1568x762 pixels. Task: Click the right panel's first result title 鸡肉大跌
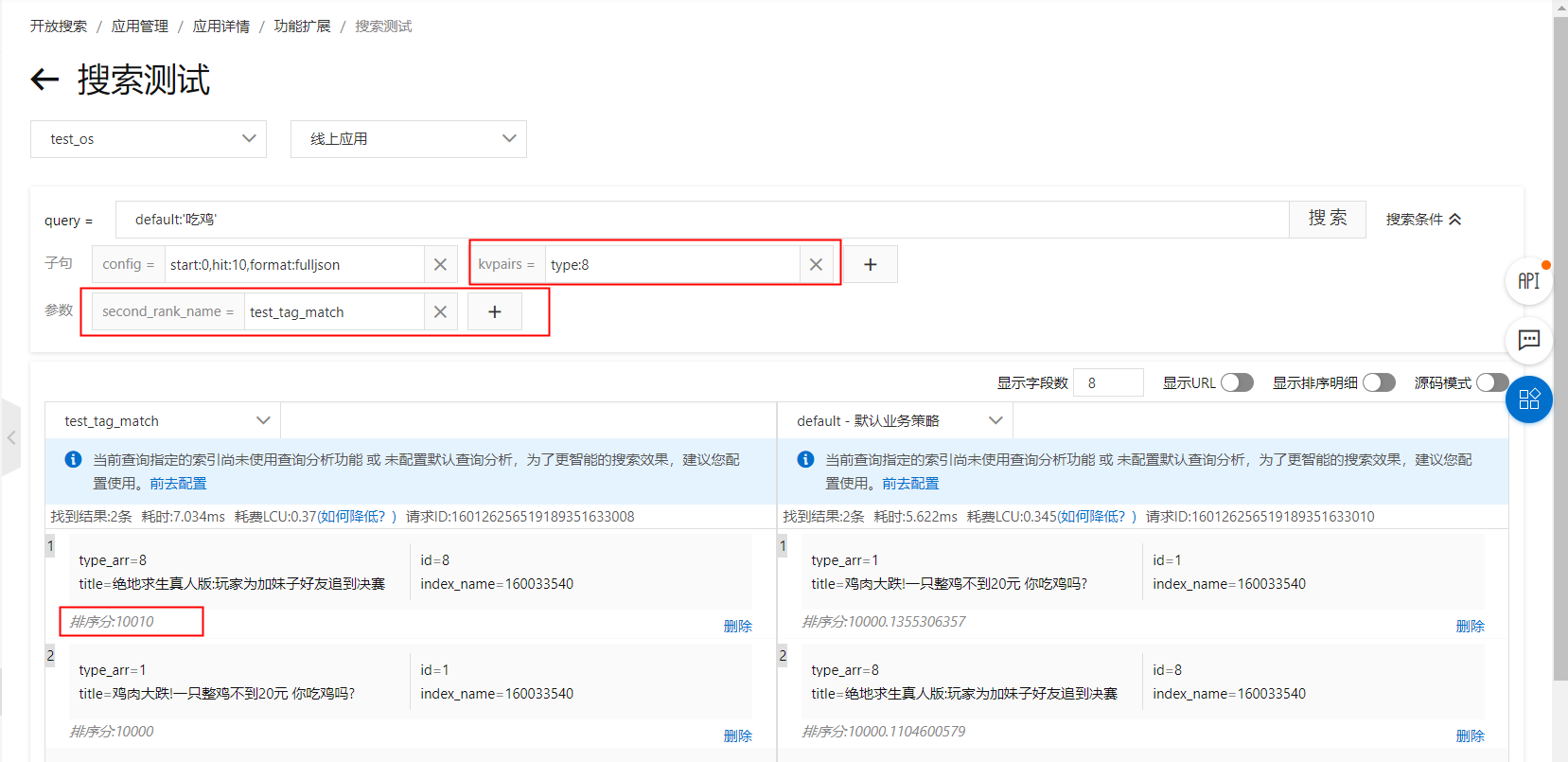(949, 584)
